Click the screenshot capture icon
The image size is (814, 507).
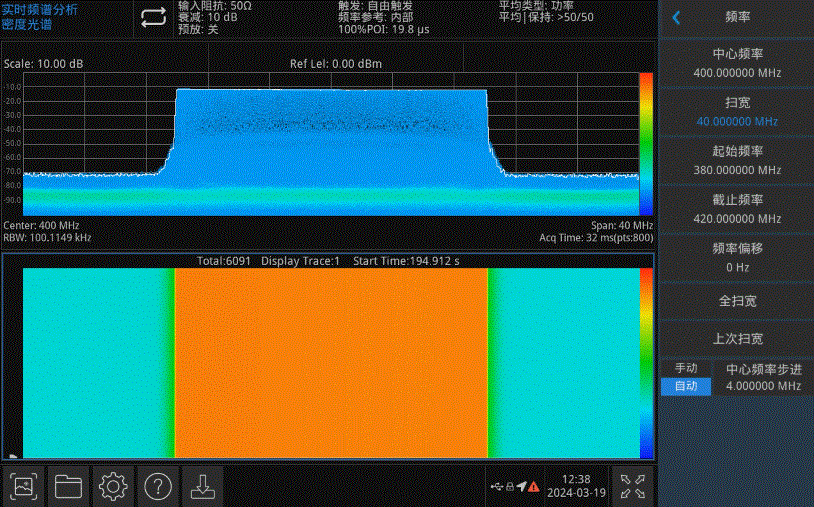tap(26, 486)
